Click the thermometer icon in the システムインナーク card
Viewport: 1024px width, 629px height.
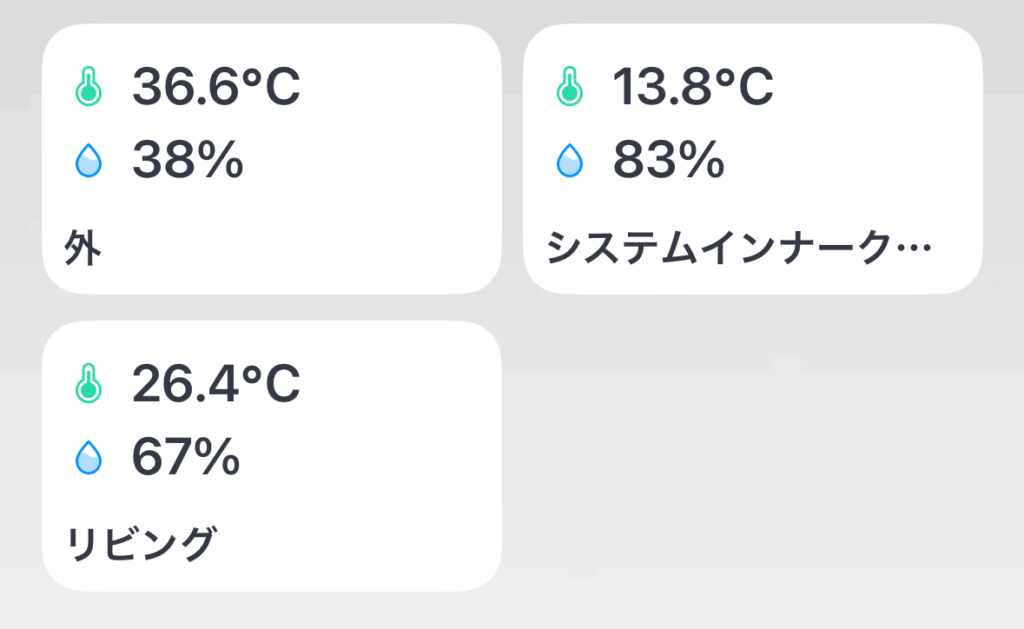point(569,86)
